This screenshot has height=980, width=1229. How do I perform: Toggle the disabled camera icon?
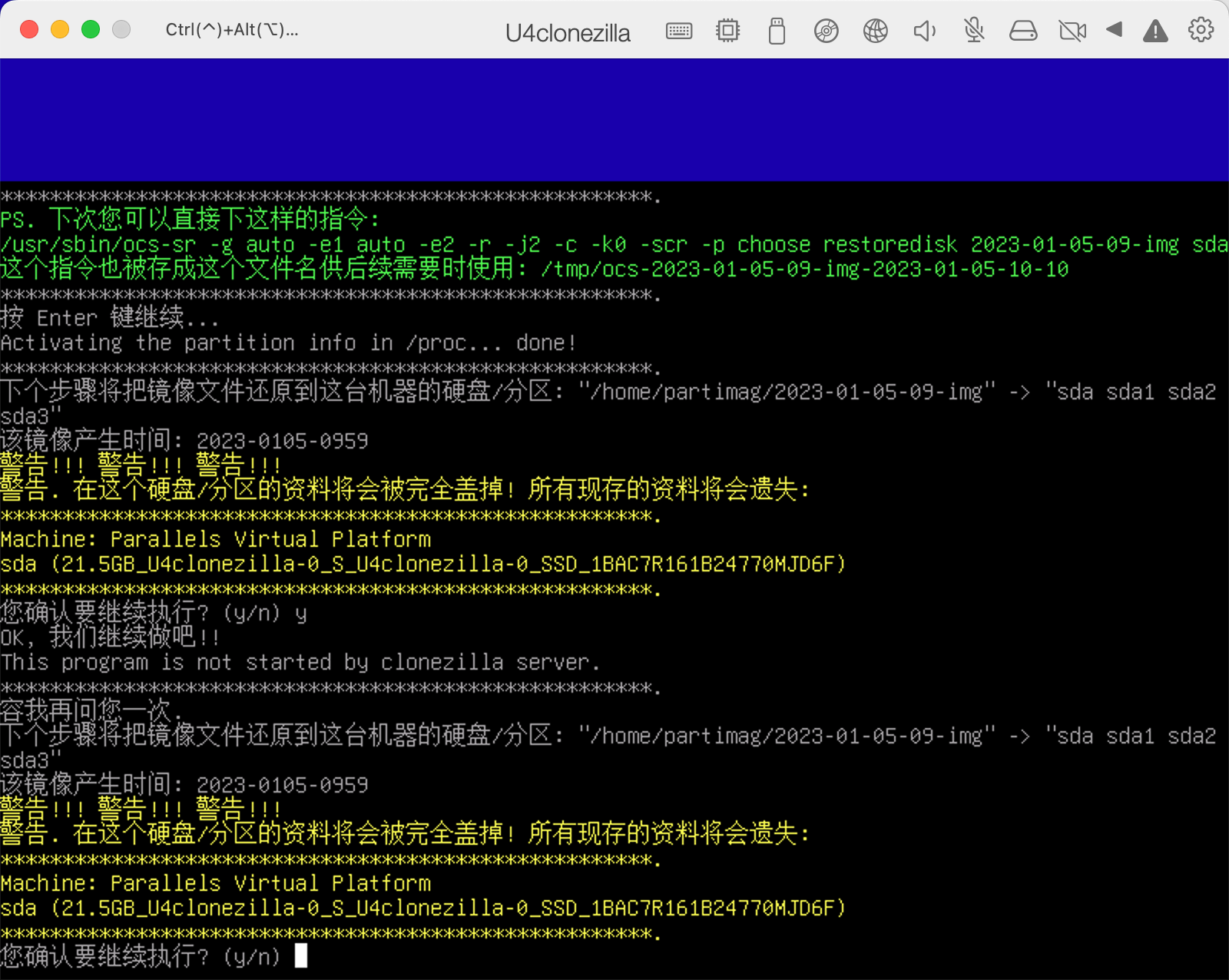[x=1072, y=31]
